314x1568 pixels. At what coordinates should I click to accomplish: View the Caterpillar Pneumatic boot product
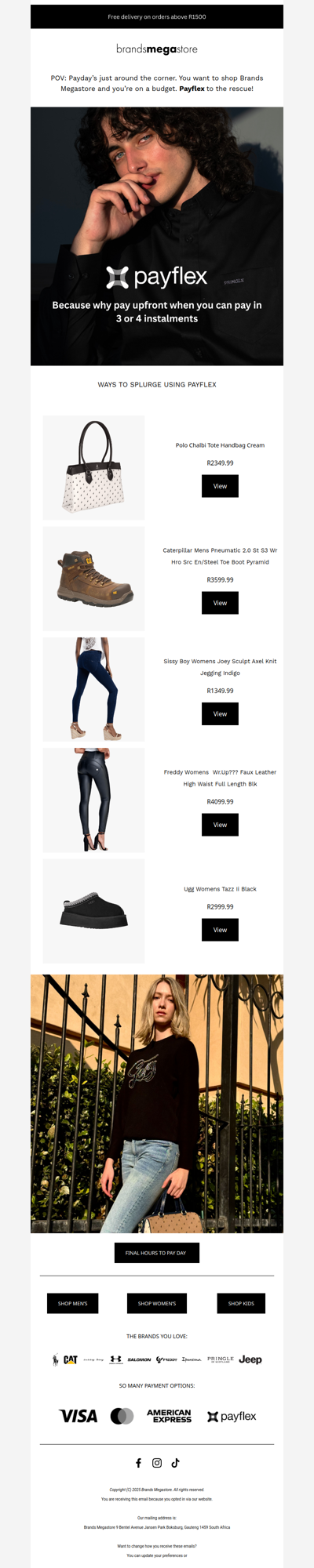tap(220, 603)
